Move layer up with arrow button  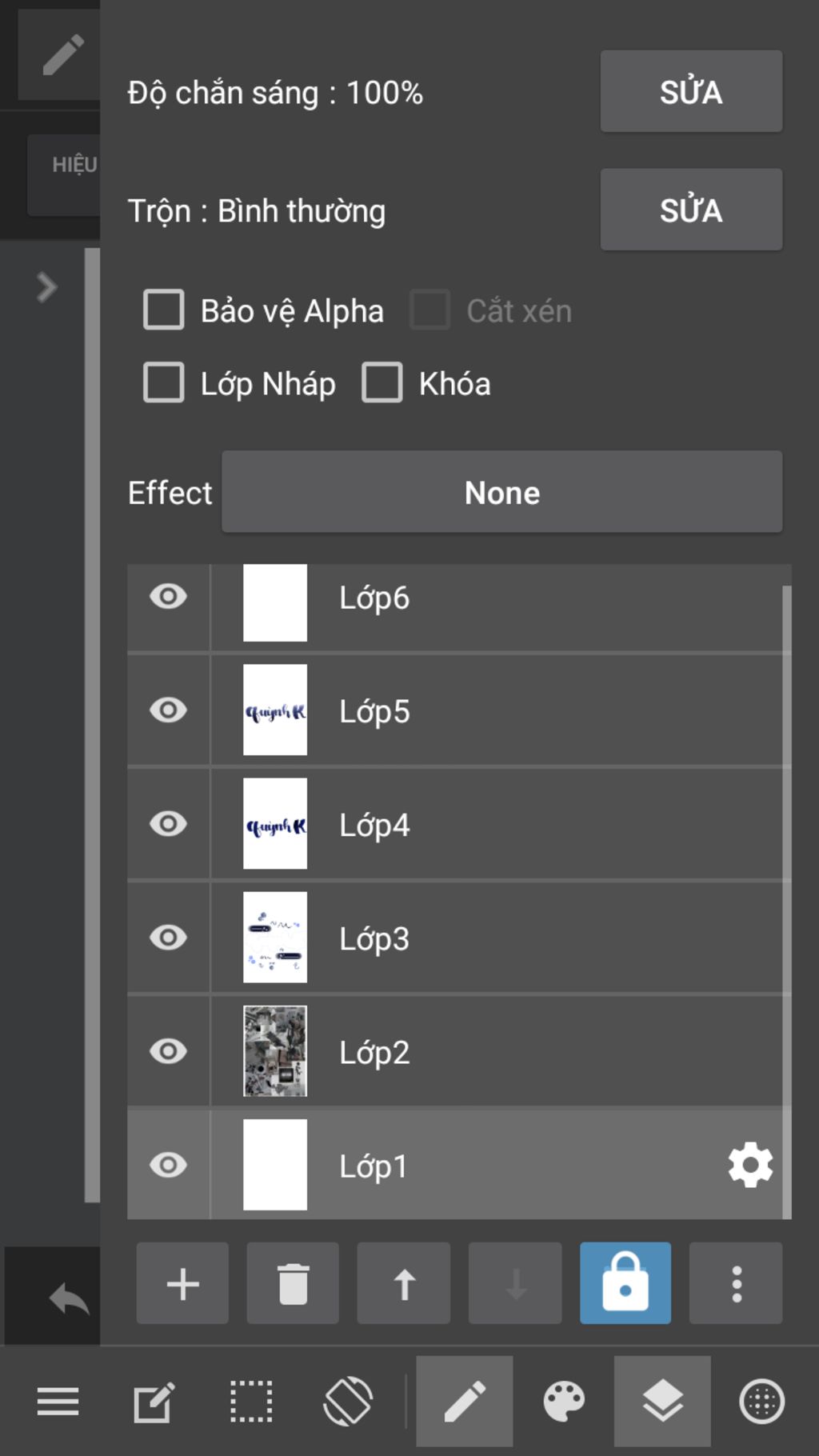(404, 1284)
